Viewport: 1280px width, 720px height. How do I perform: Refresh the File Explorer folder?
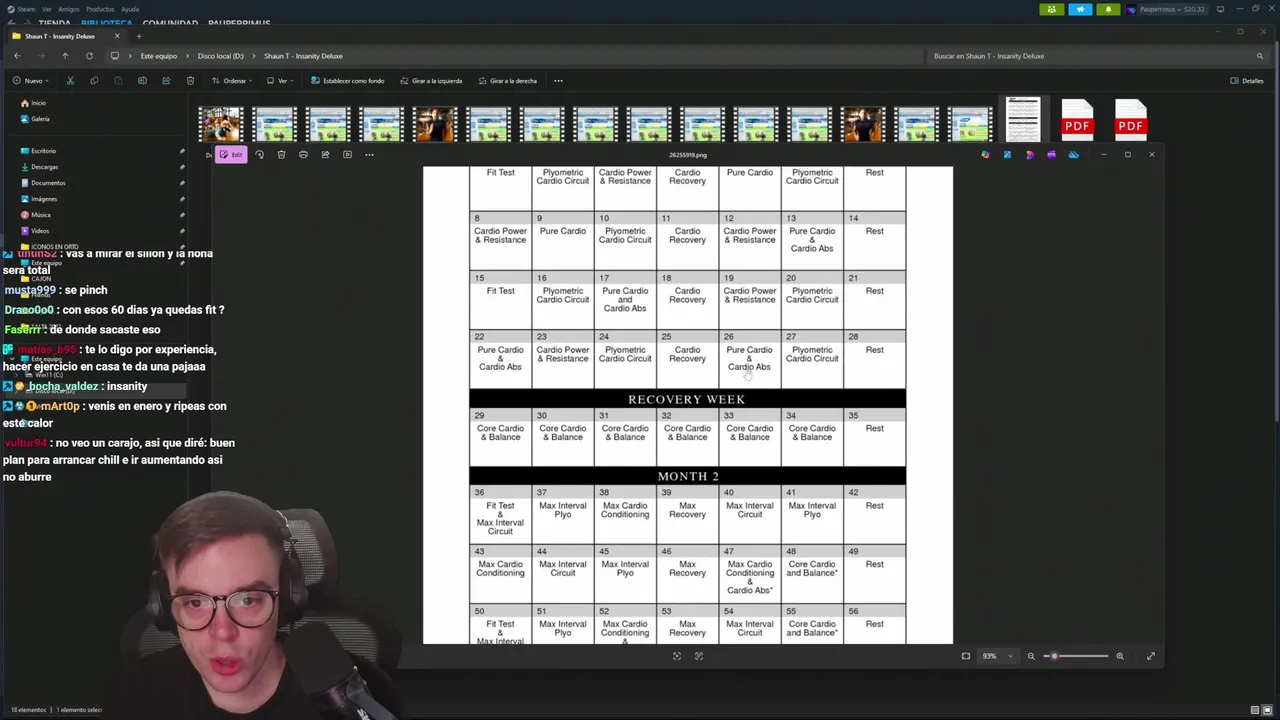tap(89, 56)
